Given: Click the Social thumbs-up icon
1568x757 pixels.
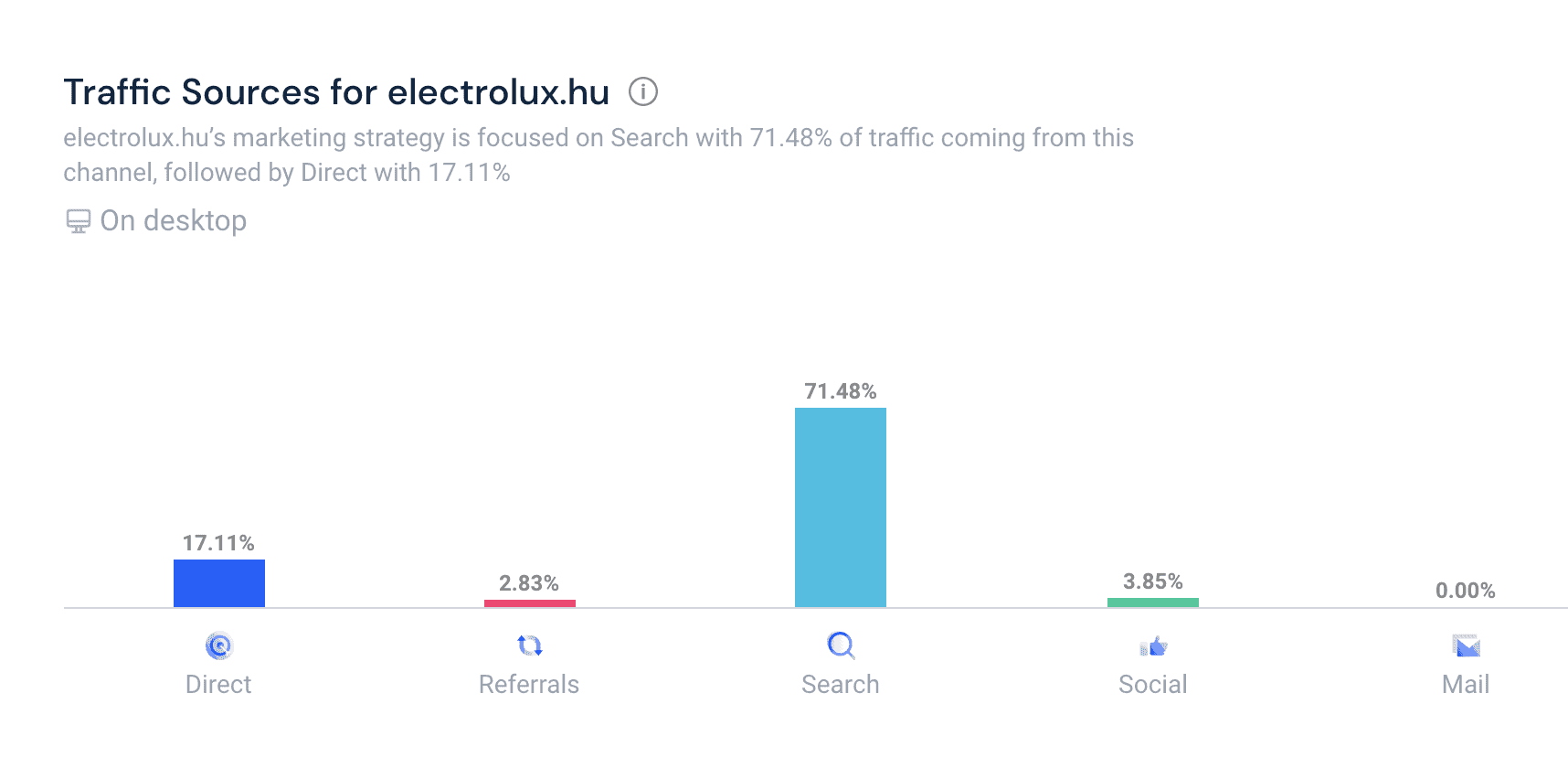Looking at the screenshot, I should 1153,646.
